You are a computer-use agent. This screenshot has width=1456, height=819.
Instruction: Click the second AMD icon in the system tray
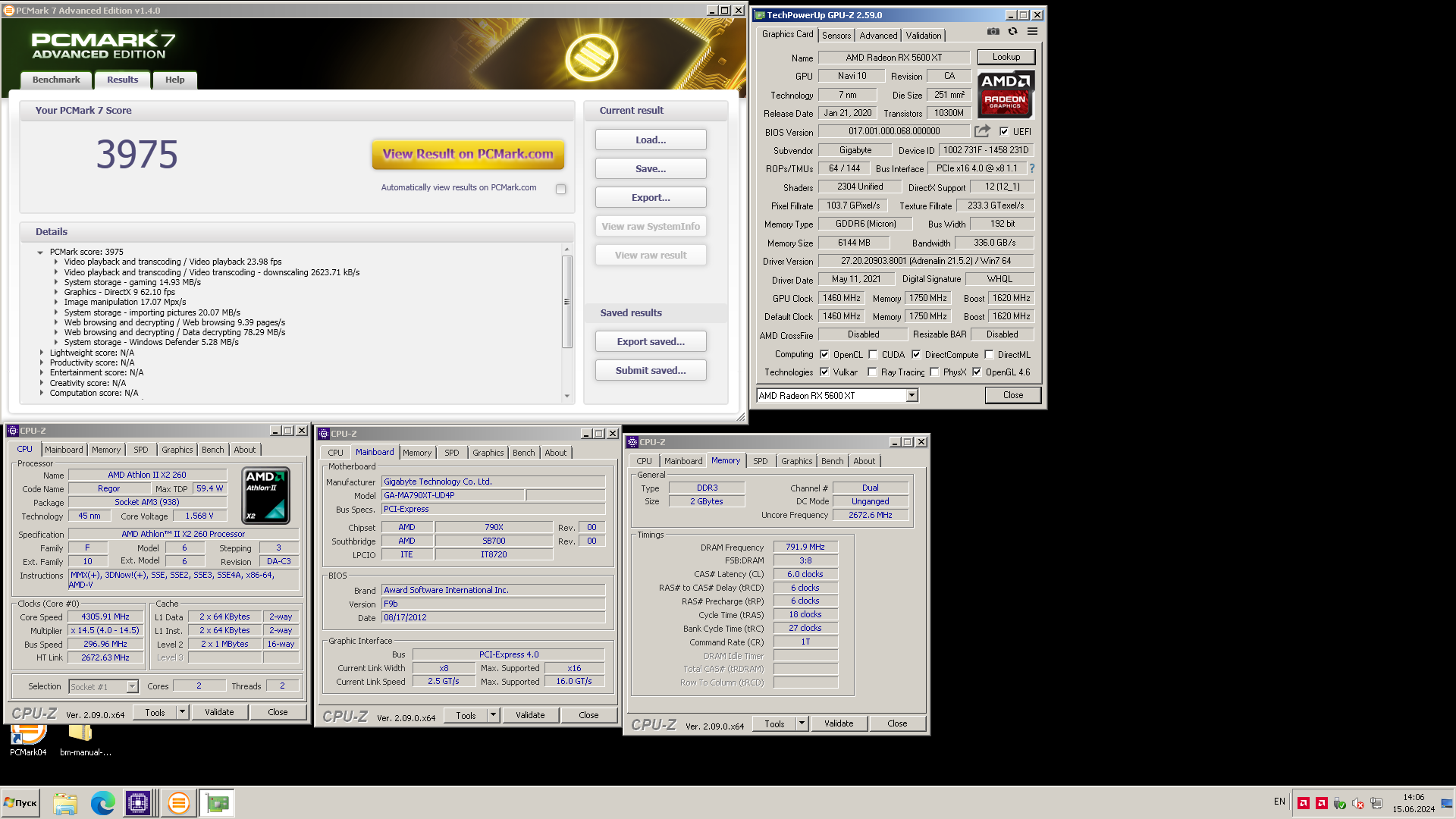point(1322,803)
